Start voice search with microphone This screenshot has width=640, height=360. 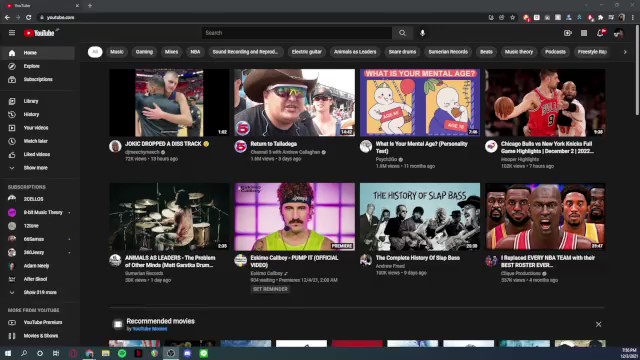(422, 33)
